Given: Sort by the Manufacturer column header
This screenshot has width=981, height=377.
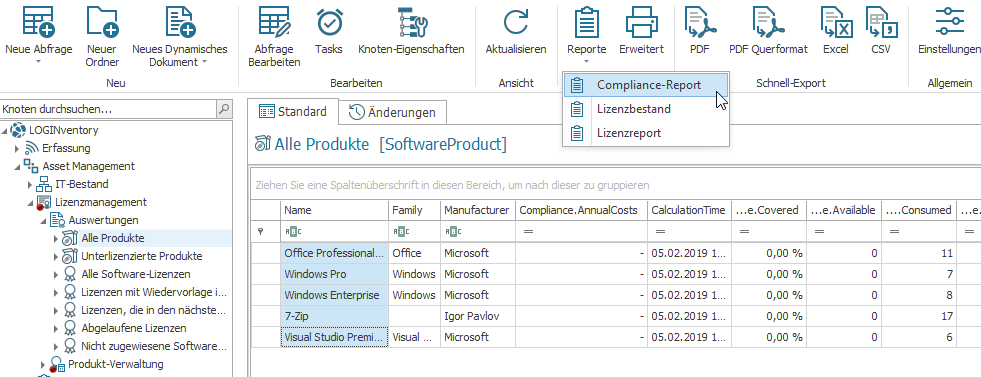Looking at the screenshot, I should tap(477, 210).
